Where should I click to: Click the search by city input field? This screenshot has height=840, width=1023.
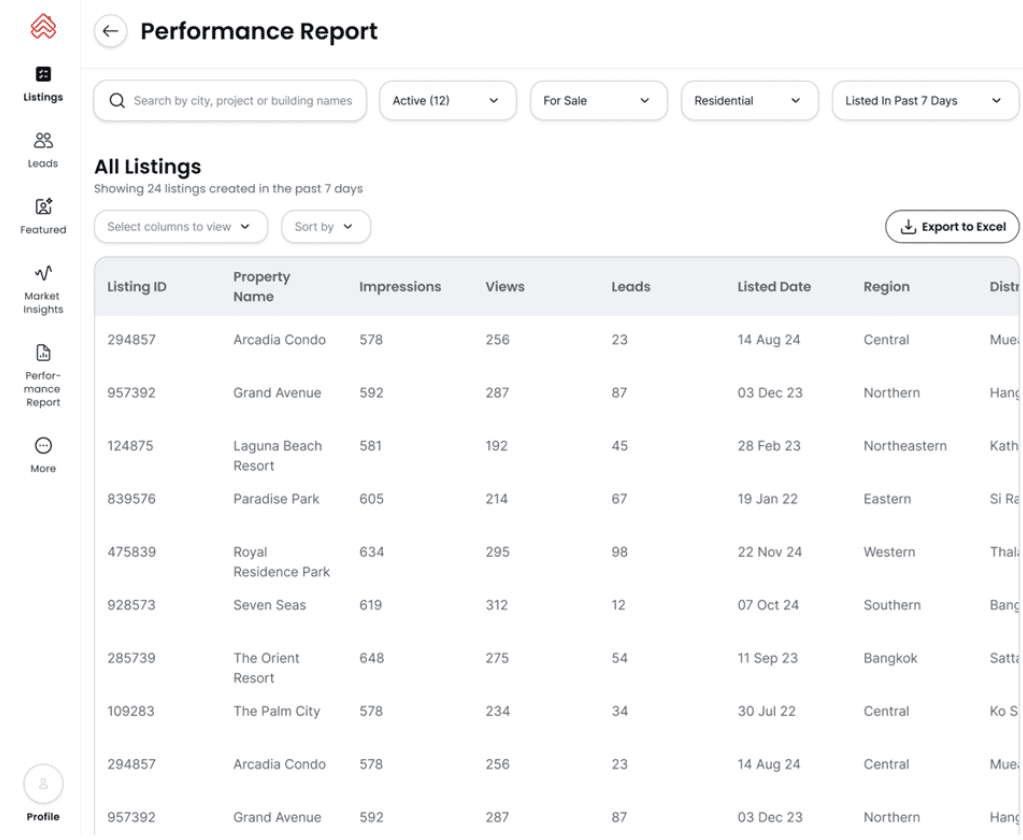[242, 101]
